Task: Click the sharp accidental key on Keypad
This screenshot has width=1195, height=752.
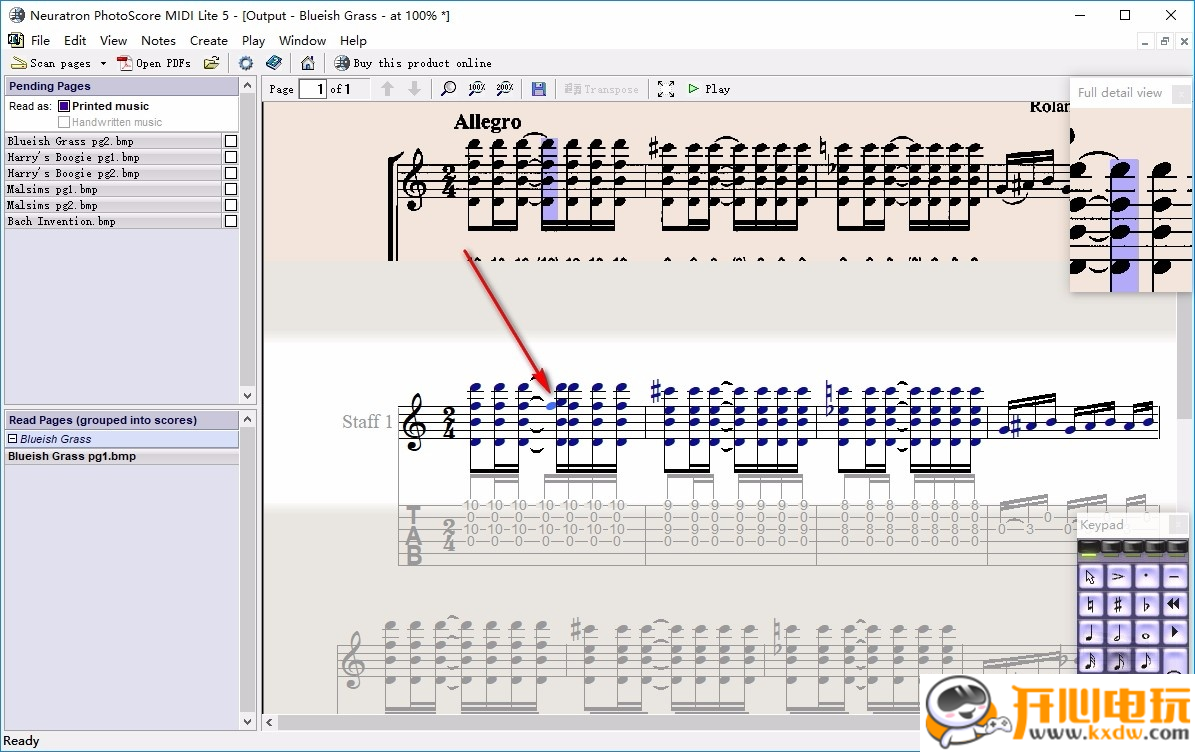Action: [x=1118, y=605]
